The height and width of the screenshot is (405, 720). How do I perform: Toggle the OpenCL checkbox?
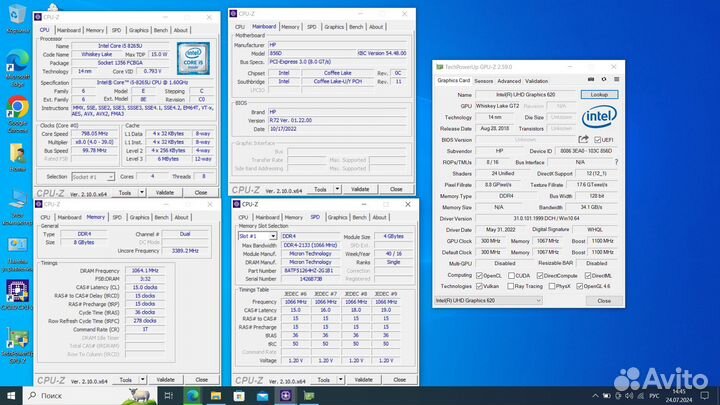coord(479,276)
